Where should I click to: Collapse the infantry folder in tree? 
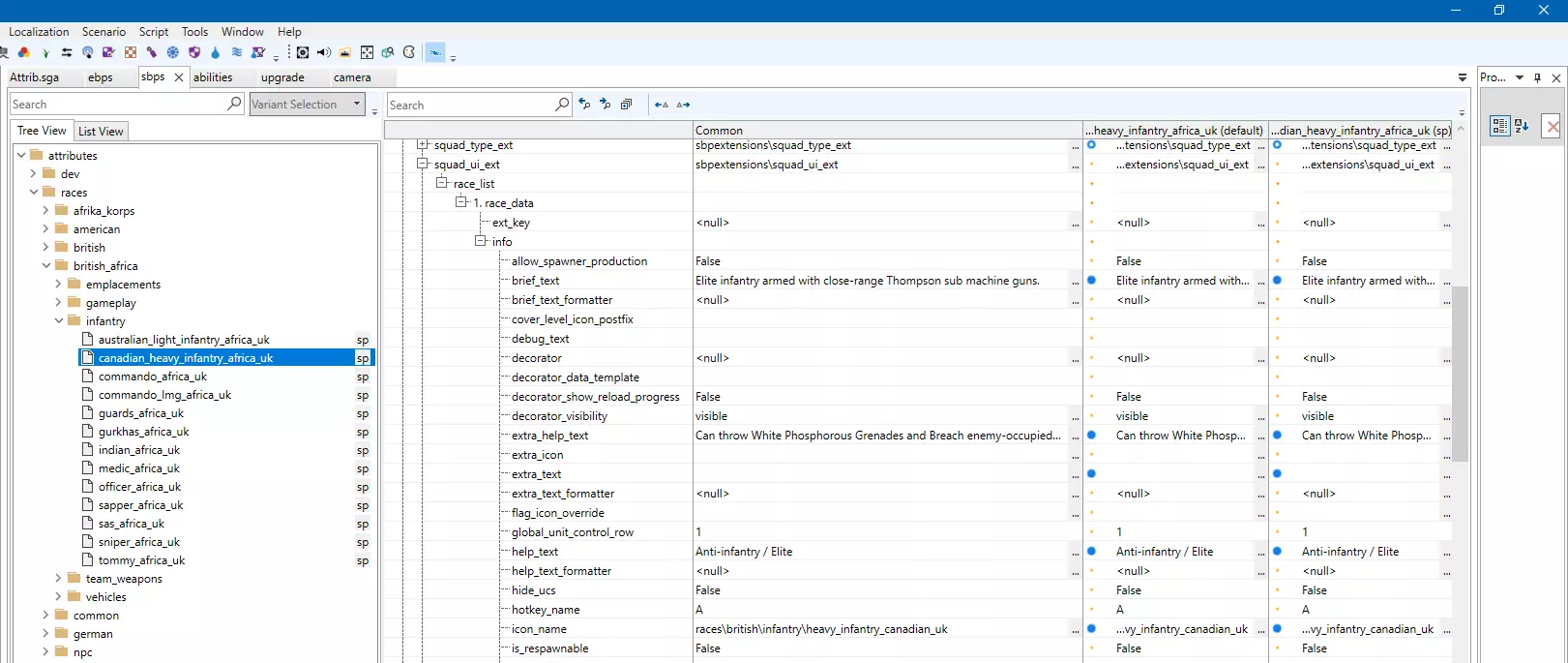pos(59,321)
